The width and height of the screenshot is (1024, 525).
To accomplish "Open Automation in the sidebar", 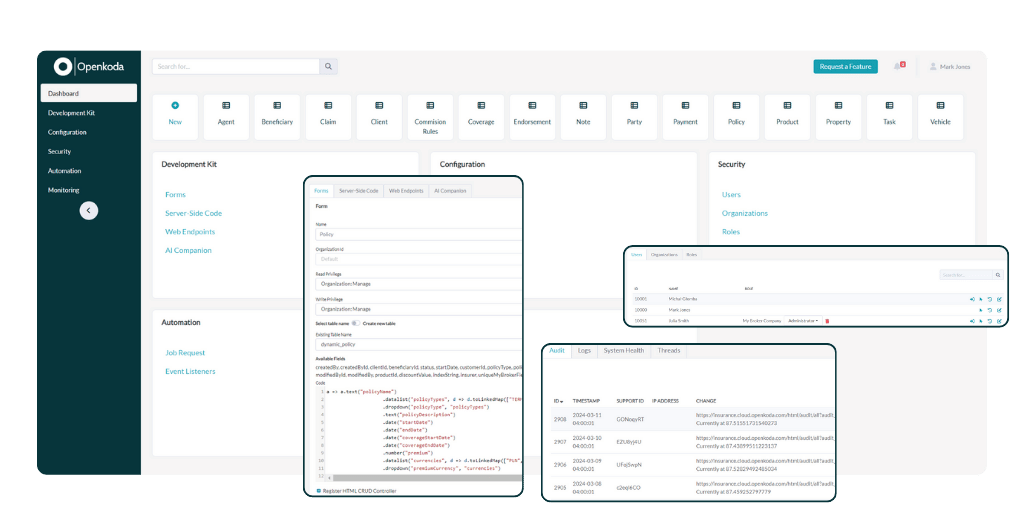I will 65,171.
